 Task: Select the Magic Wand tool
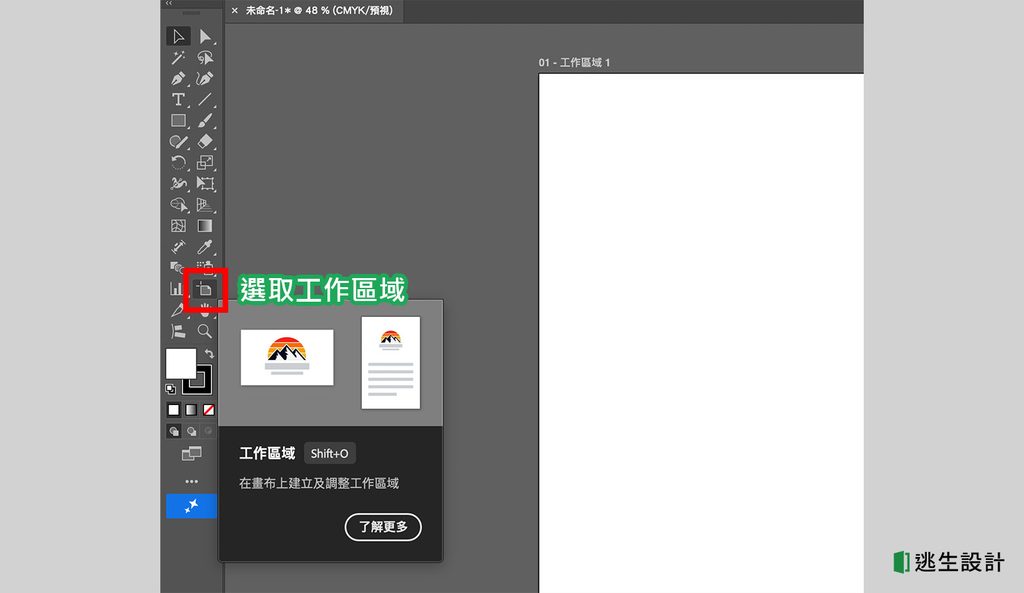(x=178, y=57)
